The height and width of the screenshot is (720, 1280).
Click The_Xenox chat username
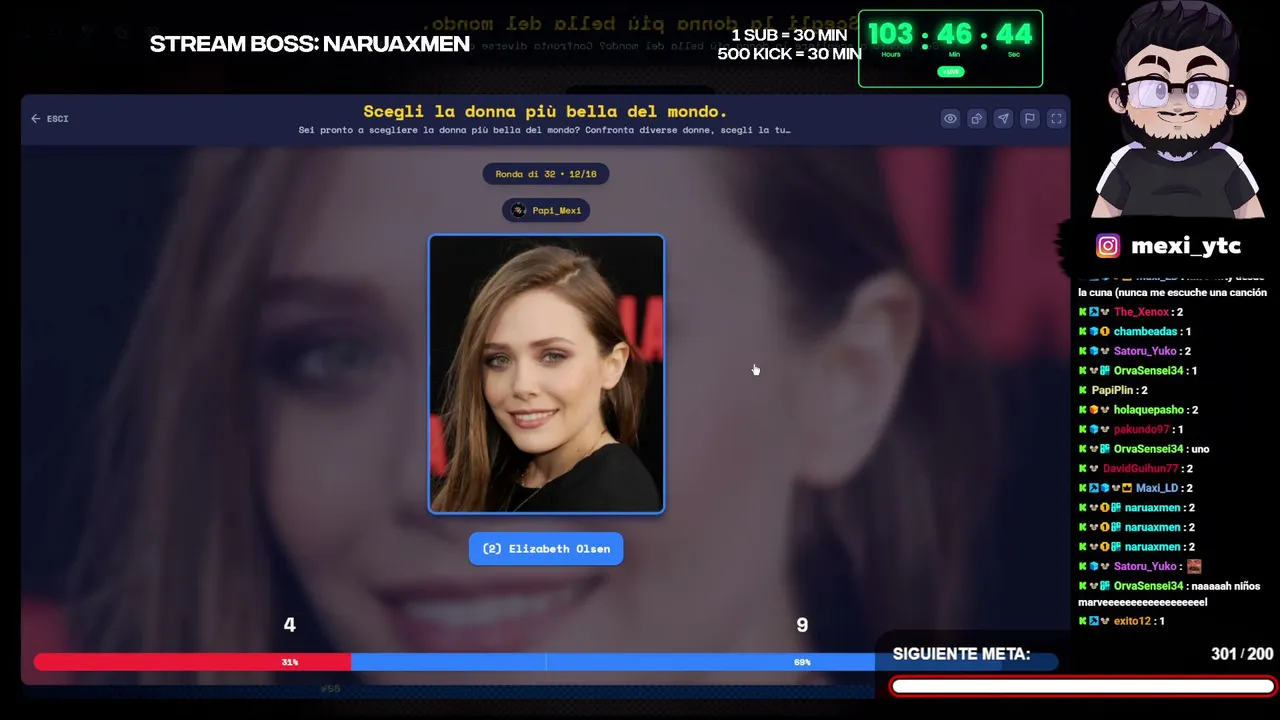click(1141, 312)
